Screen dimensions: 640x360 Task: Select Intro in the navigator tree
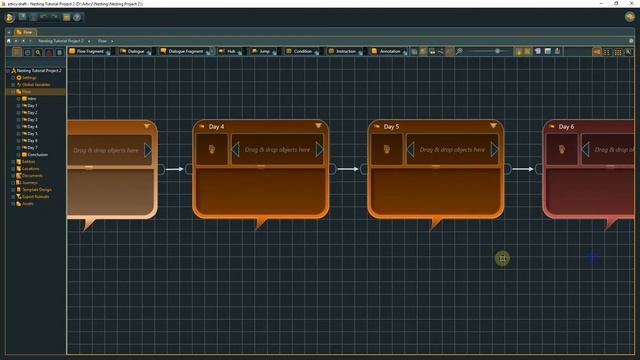tap(32, 99)
